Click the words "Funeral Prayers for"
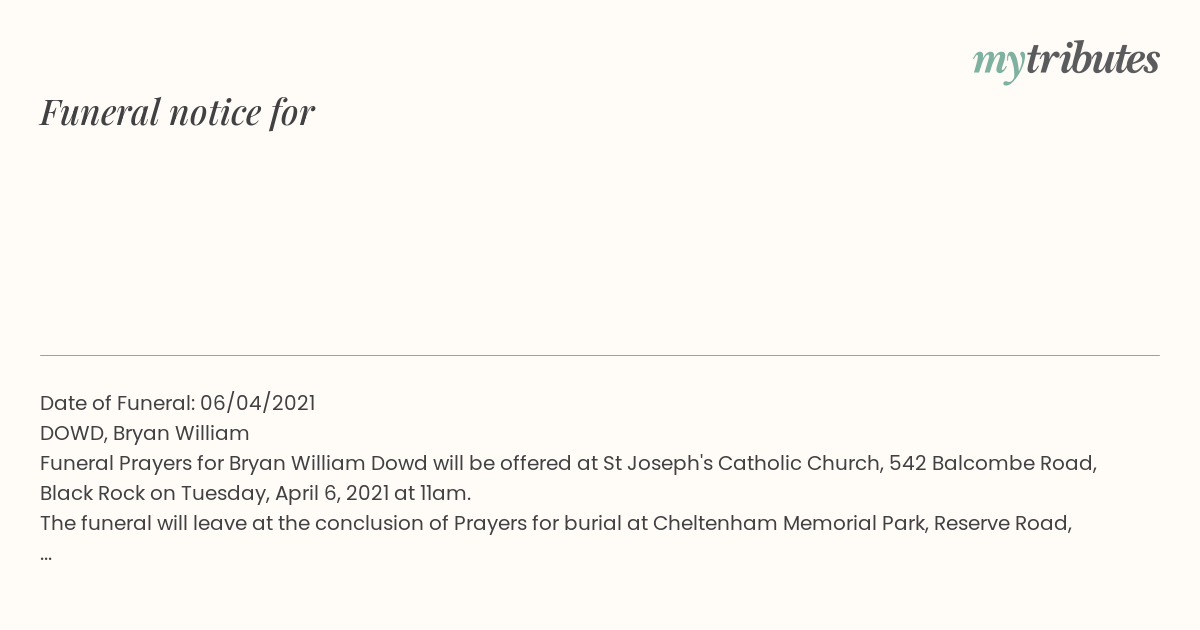This screenshot has height=630, width=1200. [x=132, y=463]
